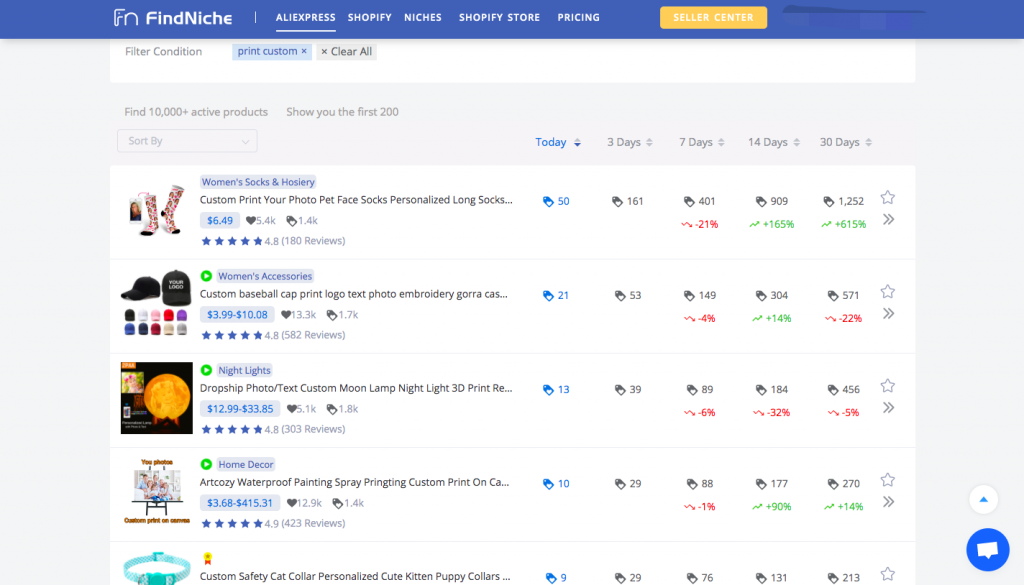Click the baseball caps thumbnail
Screen dimensions: 1024x585
coord(157,303)
